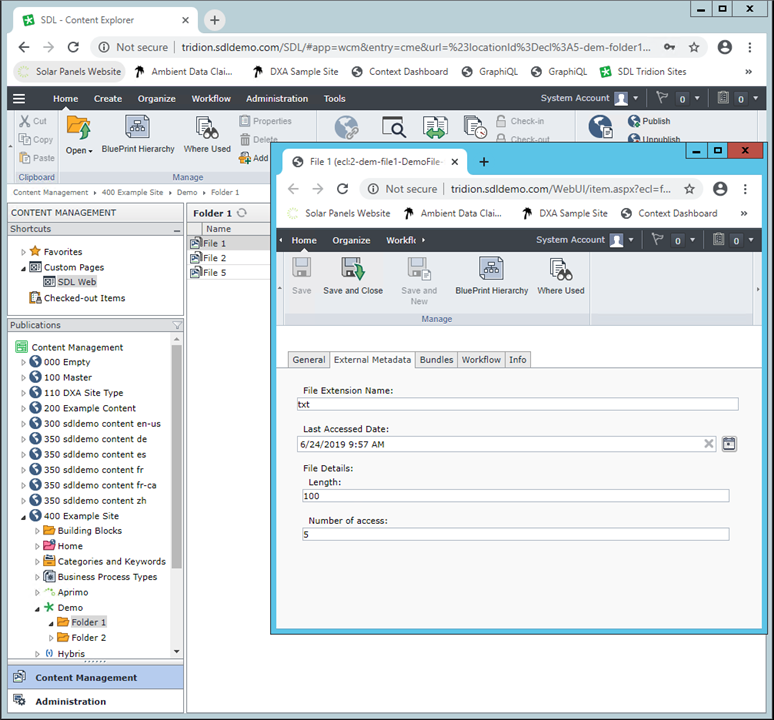This screenshot has width=774, height=720.
Task: Click the history clock ribbon icon
Action: pos(475,127)
